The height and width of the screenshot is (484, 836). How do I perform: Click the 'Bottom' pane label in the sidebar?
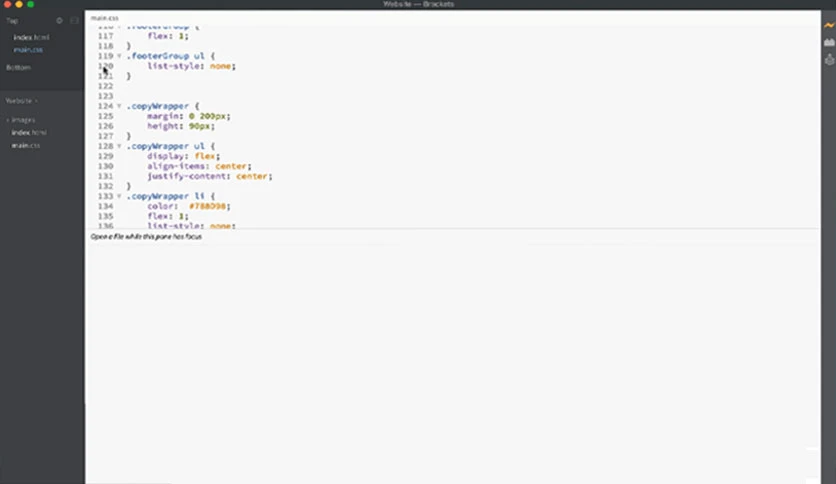click(x=18, y=68)
